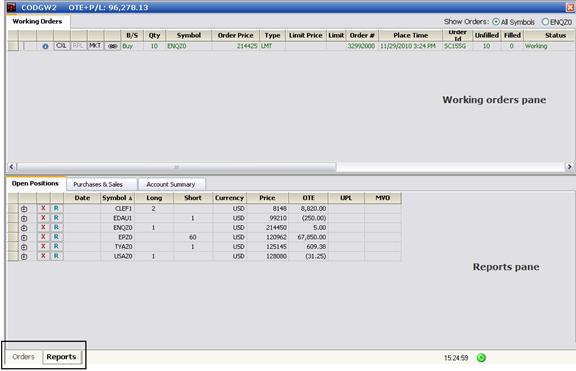Screen dimensions: 576x371
Task: Expand the USAZ0 position row
Action: [24, 257]
